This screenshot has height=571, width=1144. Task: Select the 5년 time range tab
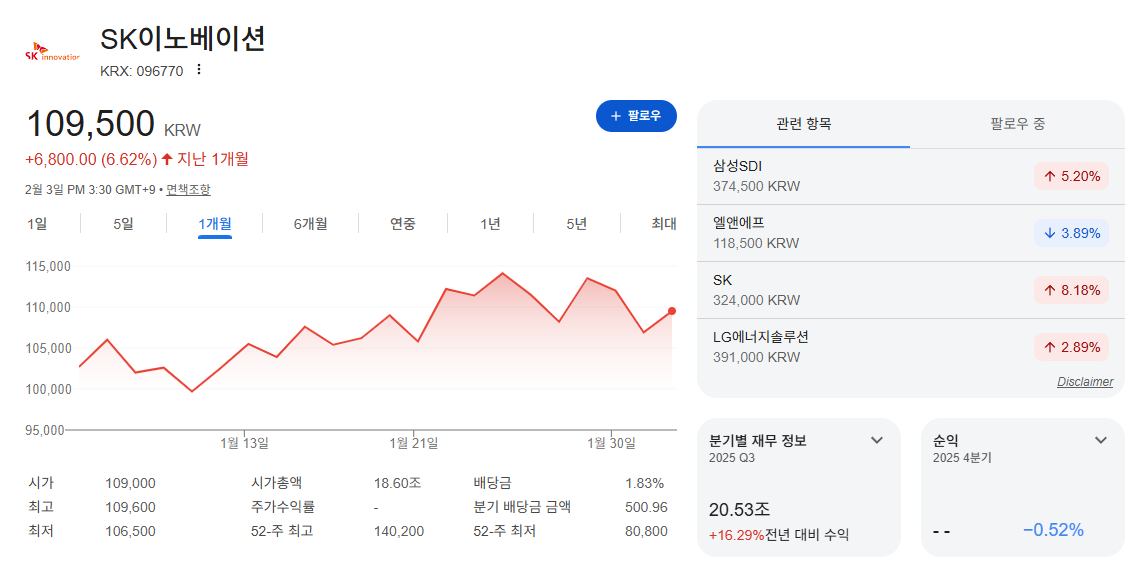pyautogui.click(x=576, y=224)
